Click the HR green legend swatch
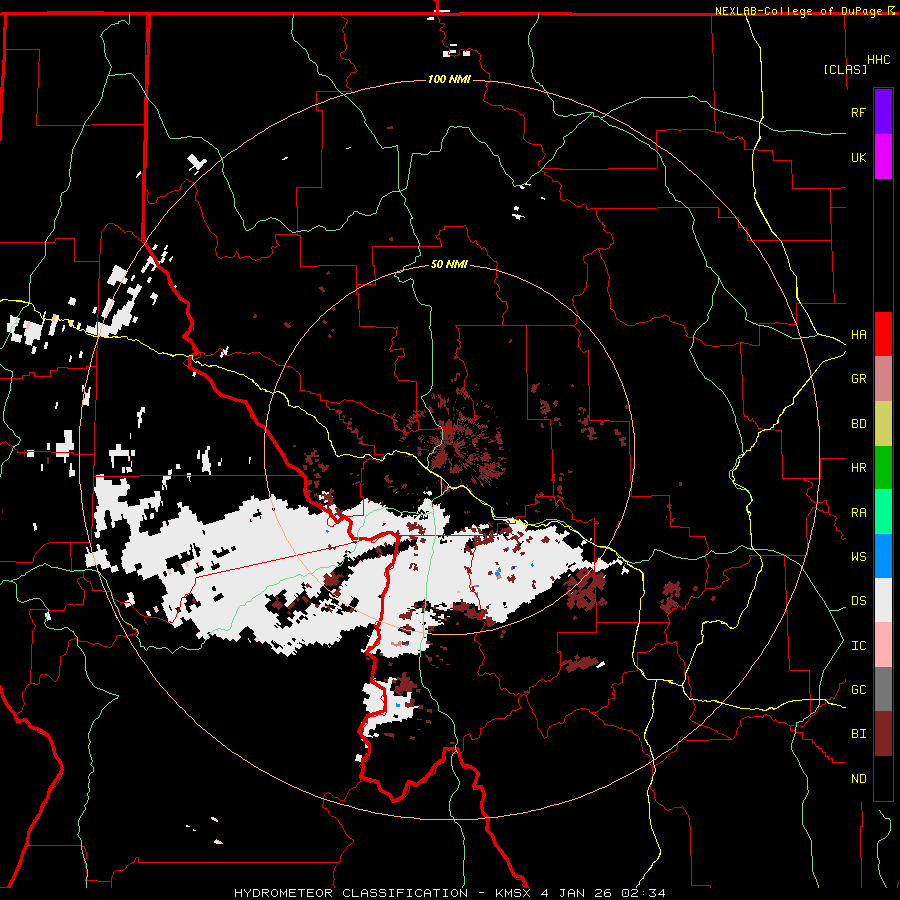The height and width of the screenshot is (900, 900). tap(883, 468)
